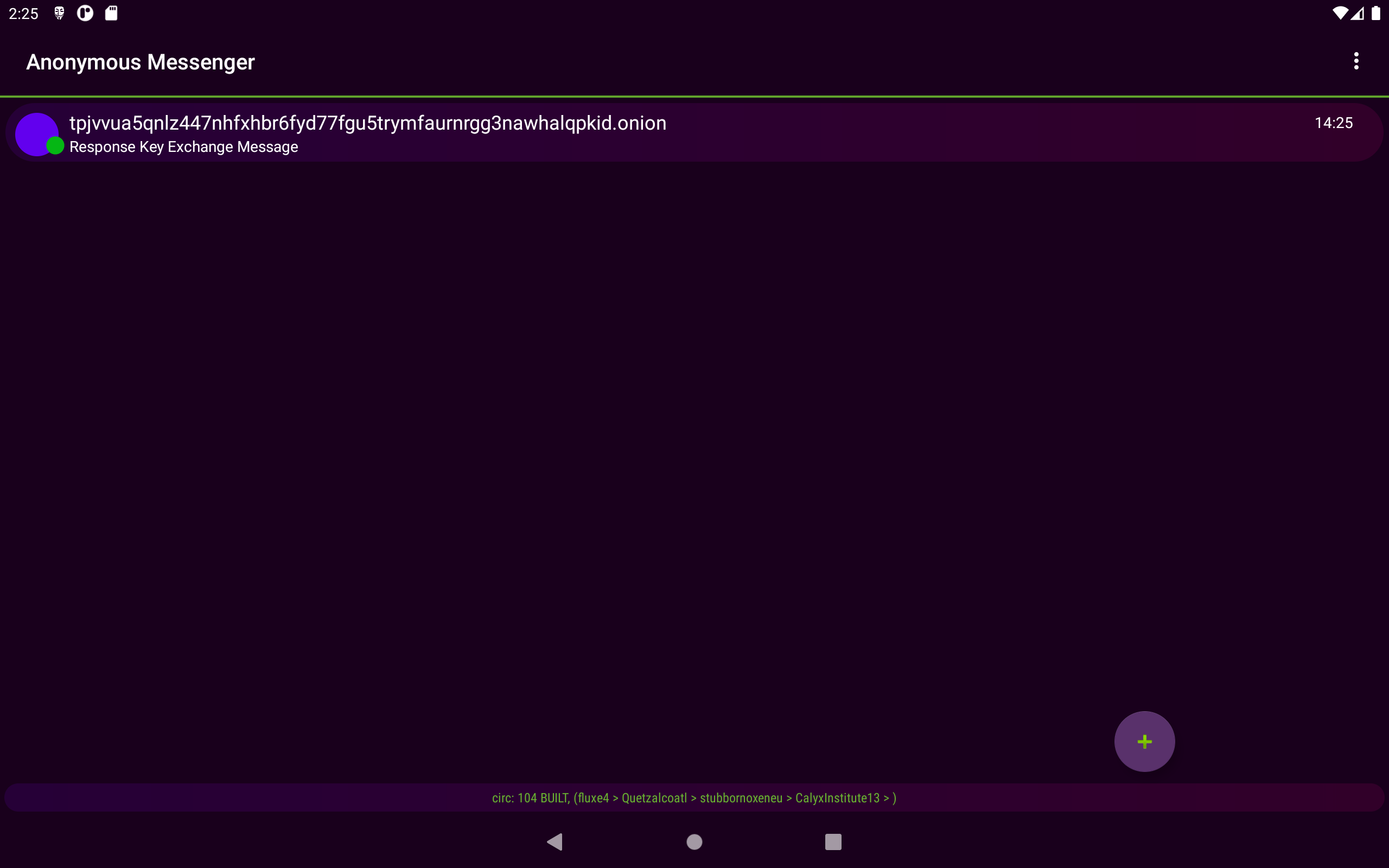Tap the mask notification icon in the status bar
The width and height of the screenshot is (1389, 868).
click(59, 13)
